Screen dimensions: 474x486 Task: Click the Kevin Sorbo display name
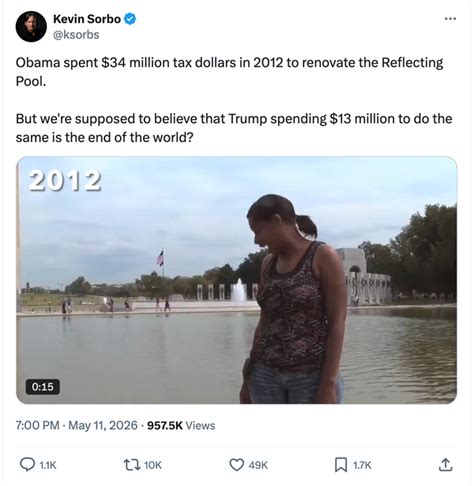87,19
